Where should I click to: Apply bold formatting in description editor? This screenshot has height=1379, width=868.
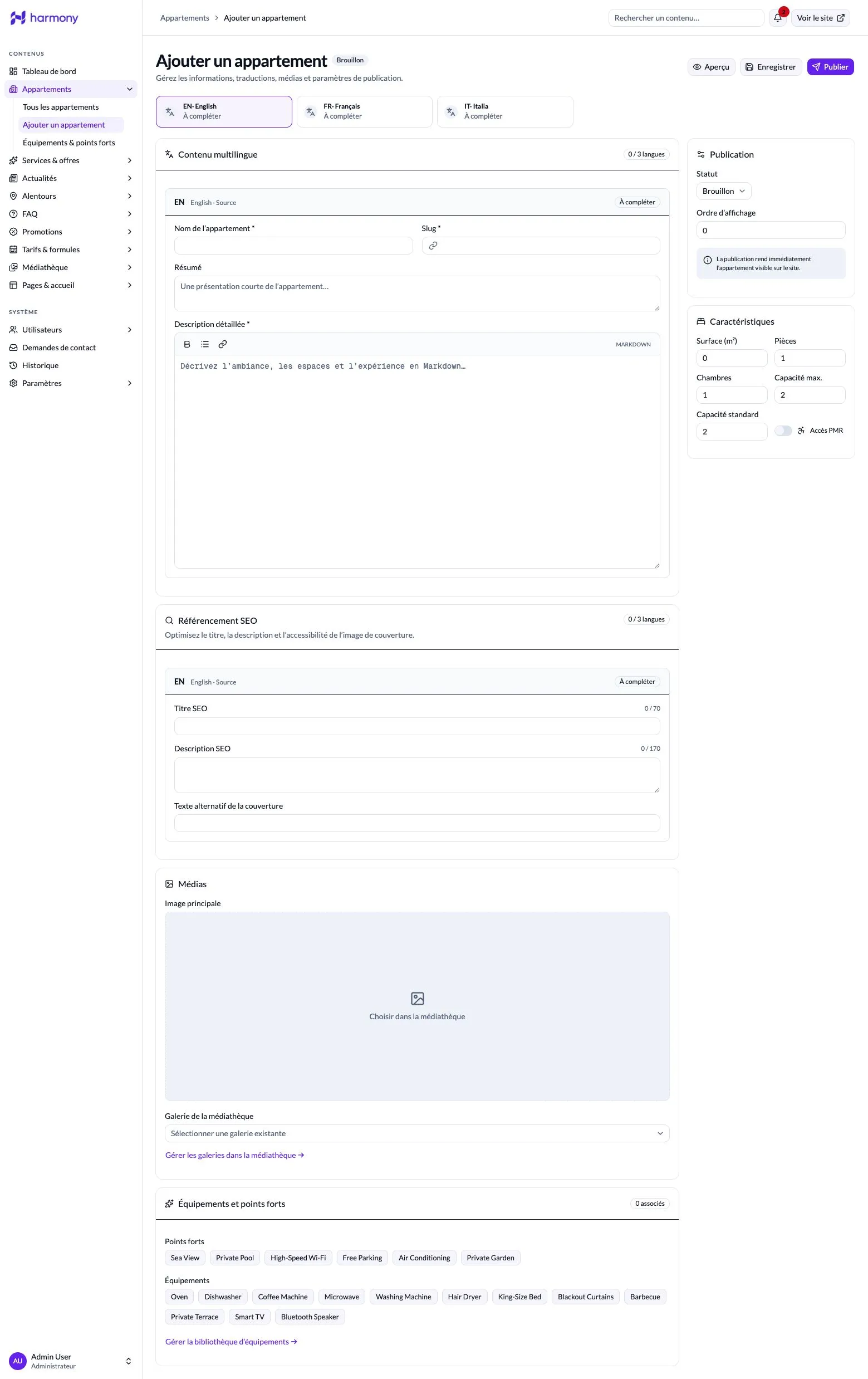point(187,344)
